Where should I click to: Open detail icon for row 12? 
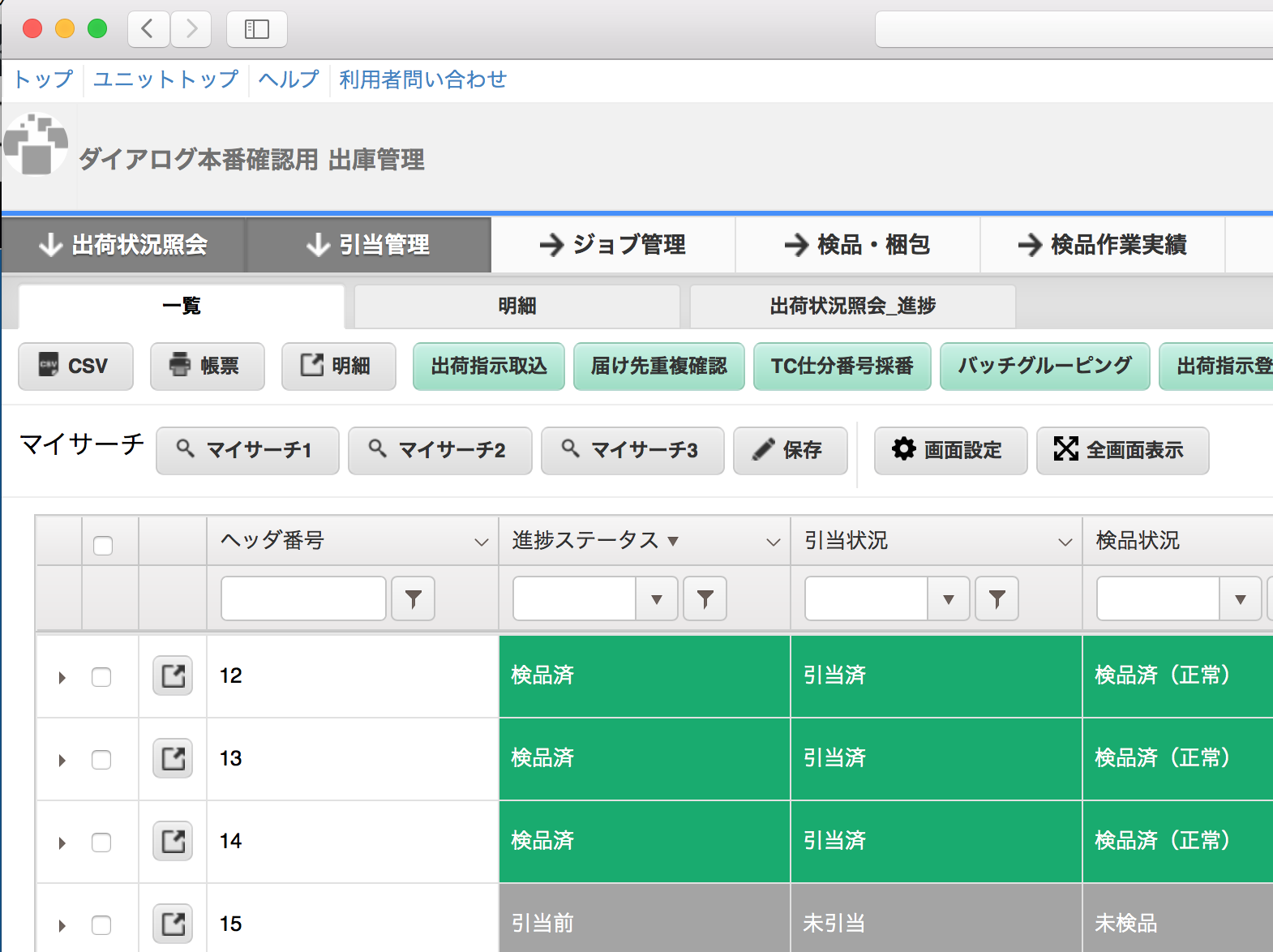(173, 675)
